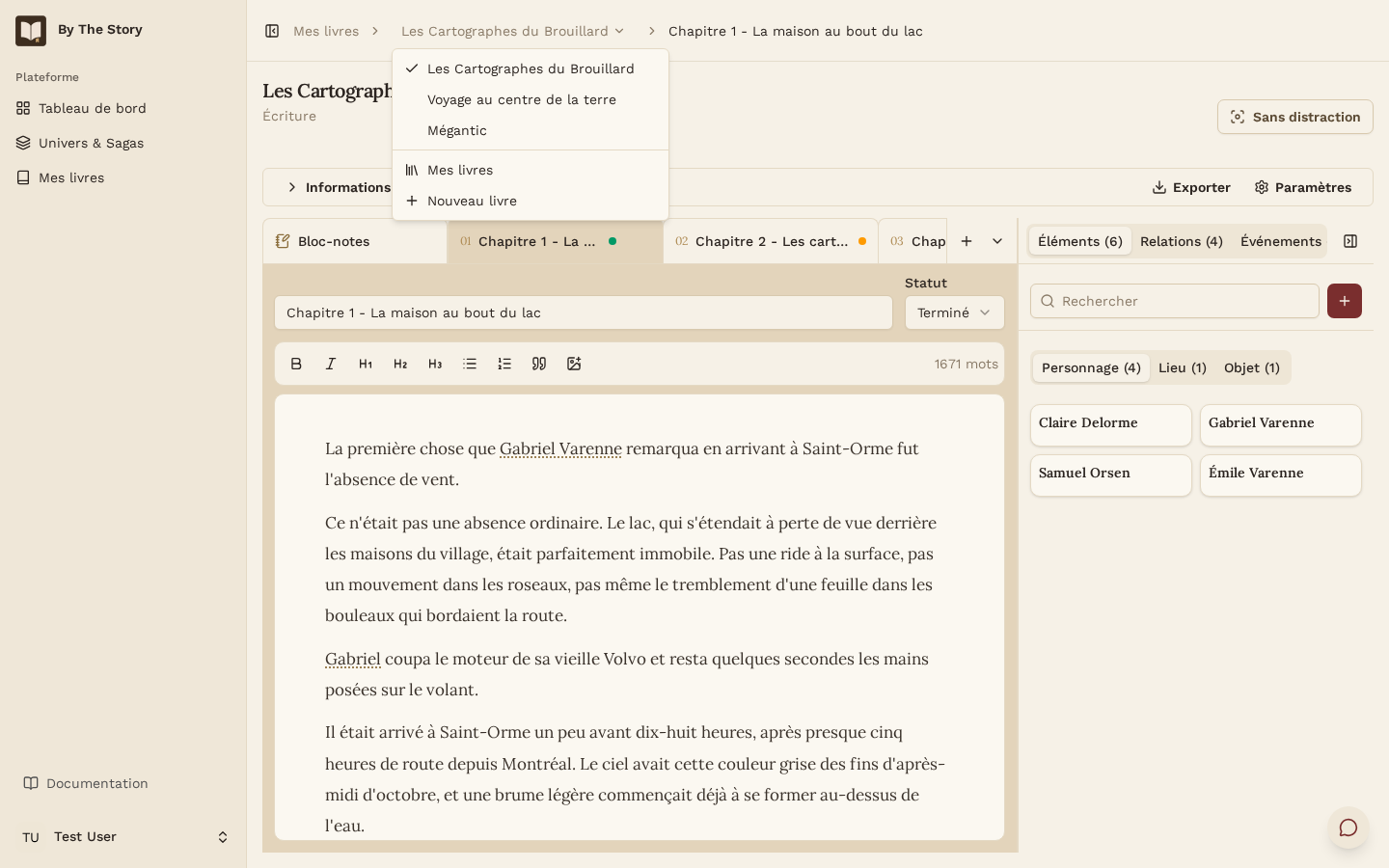
Task: Insert an image in the editor
Action: pos(574,364)
